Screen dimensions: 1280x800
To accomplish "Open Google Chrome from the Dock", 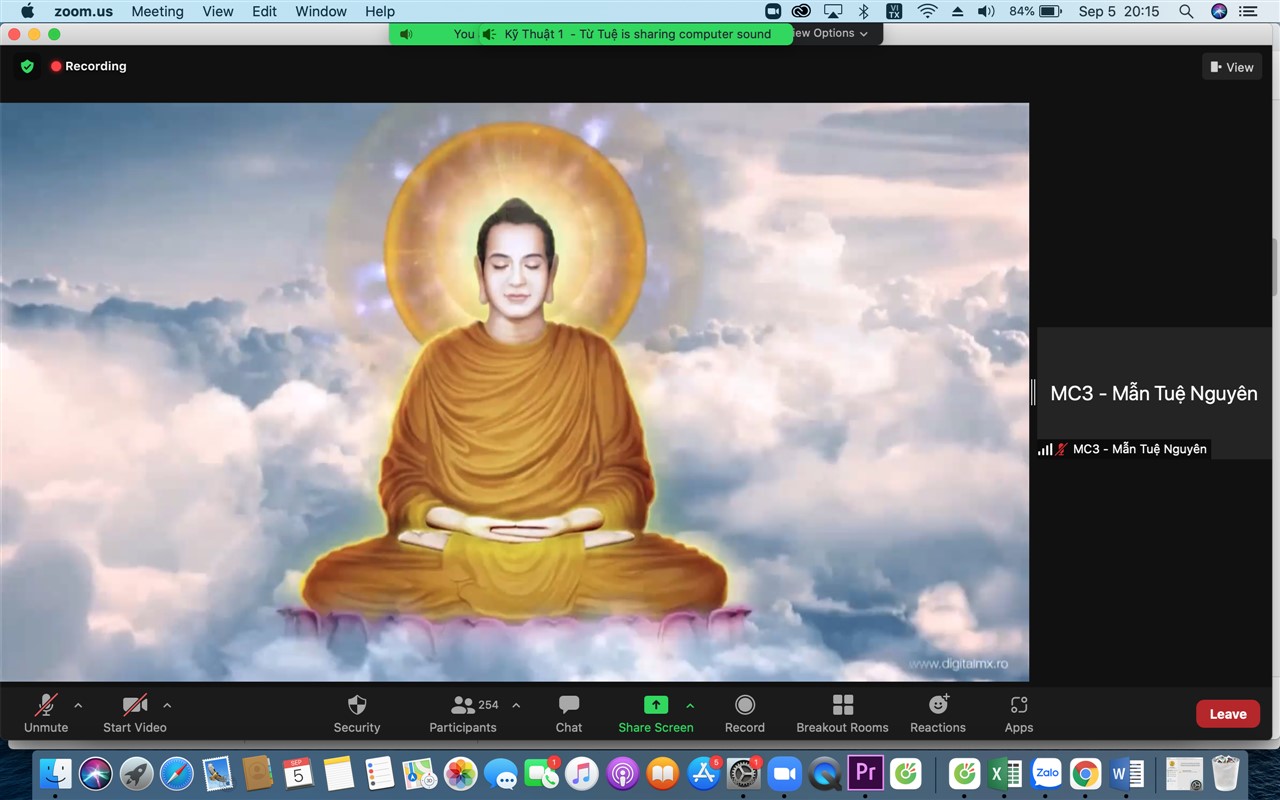I will pyautogui.click(x=1086, y=773).
